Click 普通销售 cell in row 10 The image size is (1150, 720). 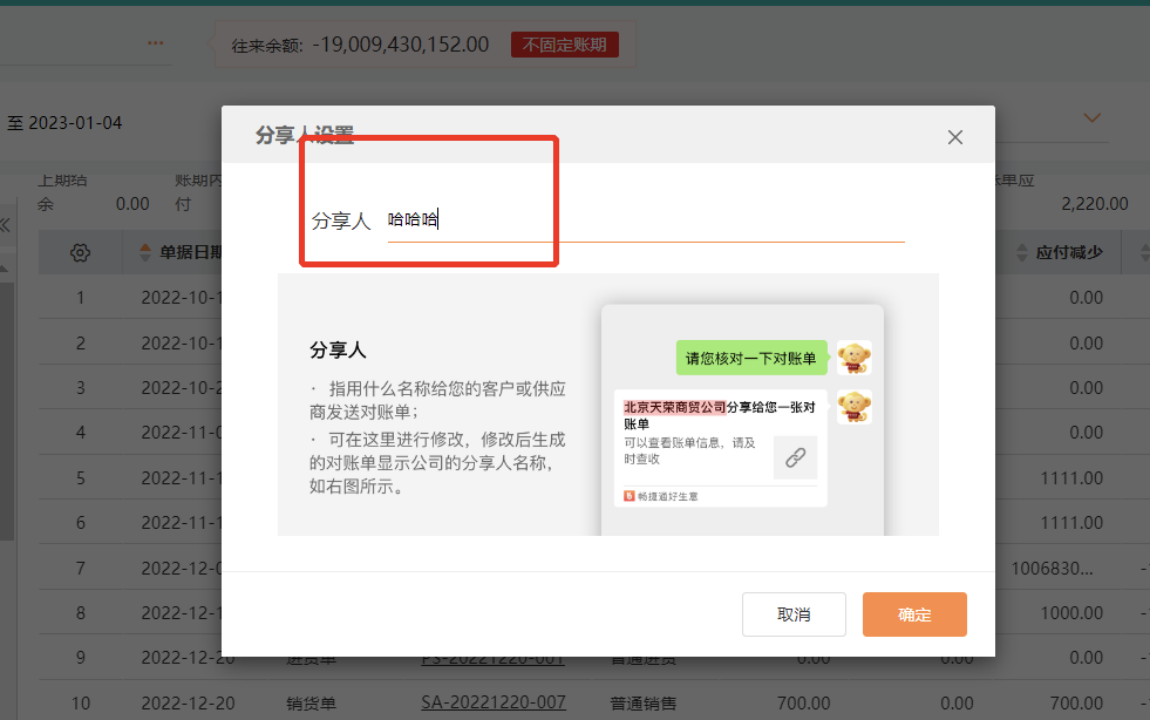(x=643, y=703)
